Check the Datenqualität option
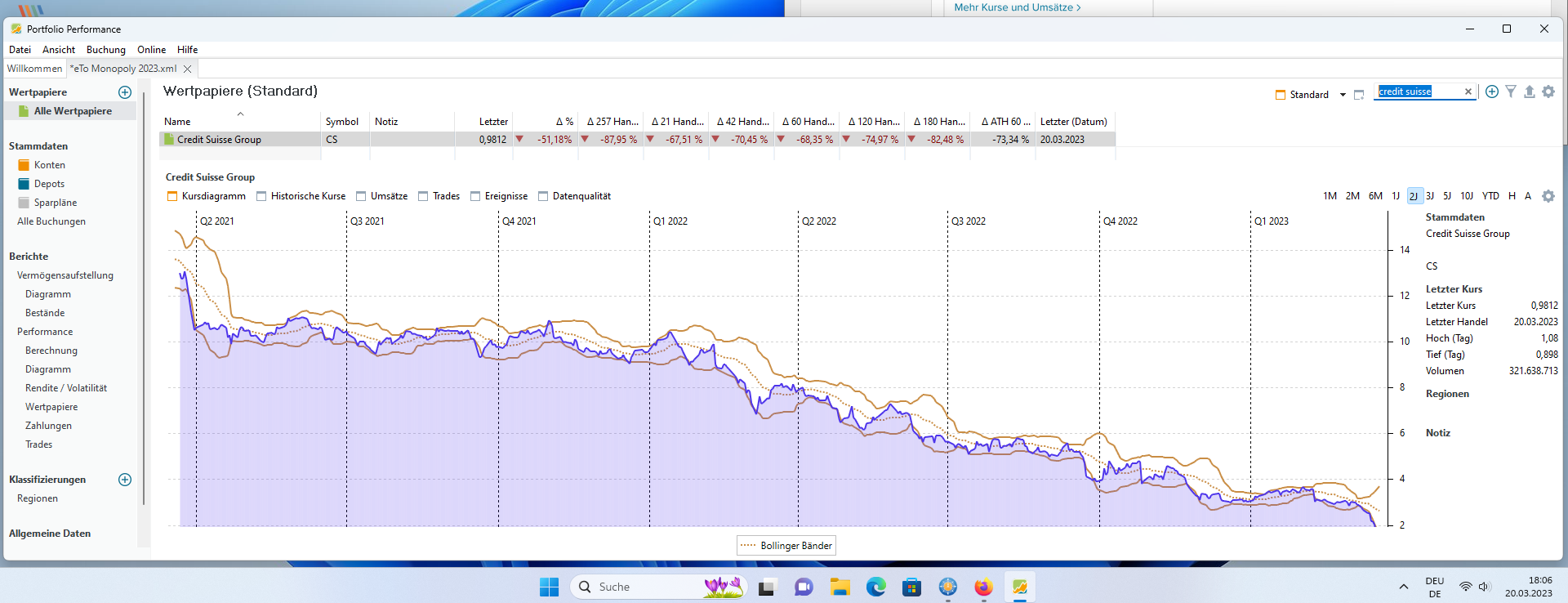The image size is (1568, 603). coord(543,196)
